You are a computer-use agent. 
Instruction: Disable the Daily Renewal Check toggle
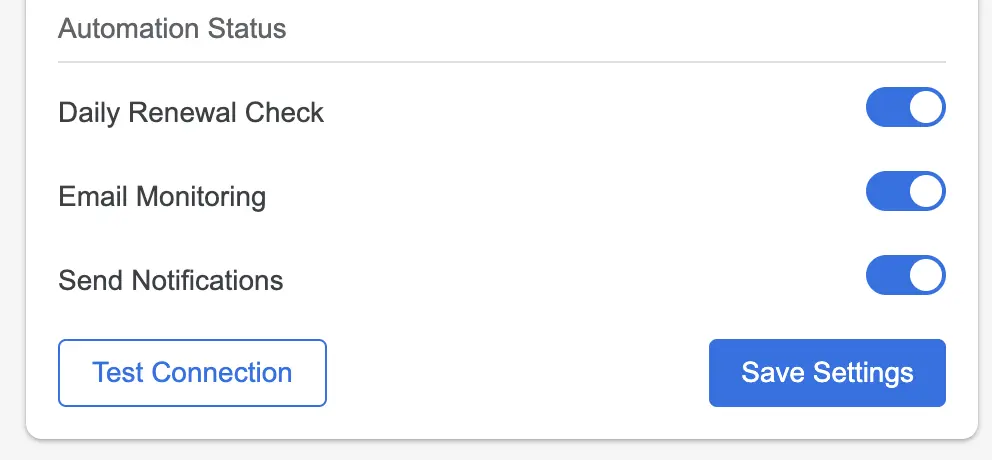click(905, 107)
